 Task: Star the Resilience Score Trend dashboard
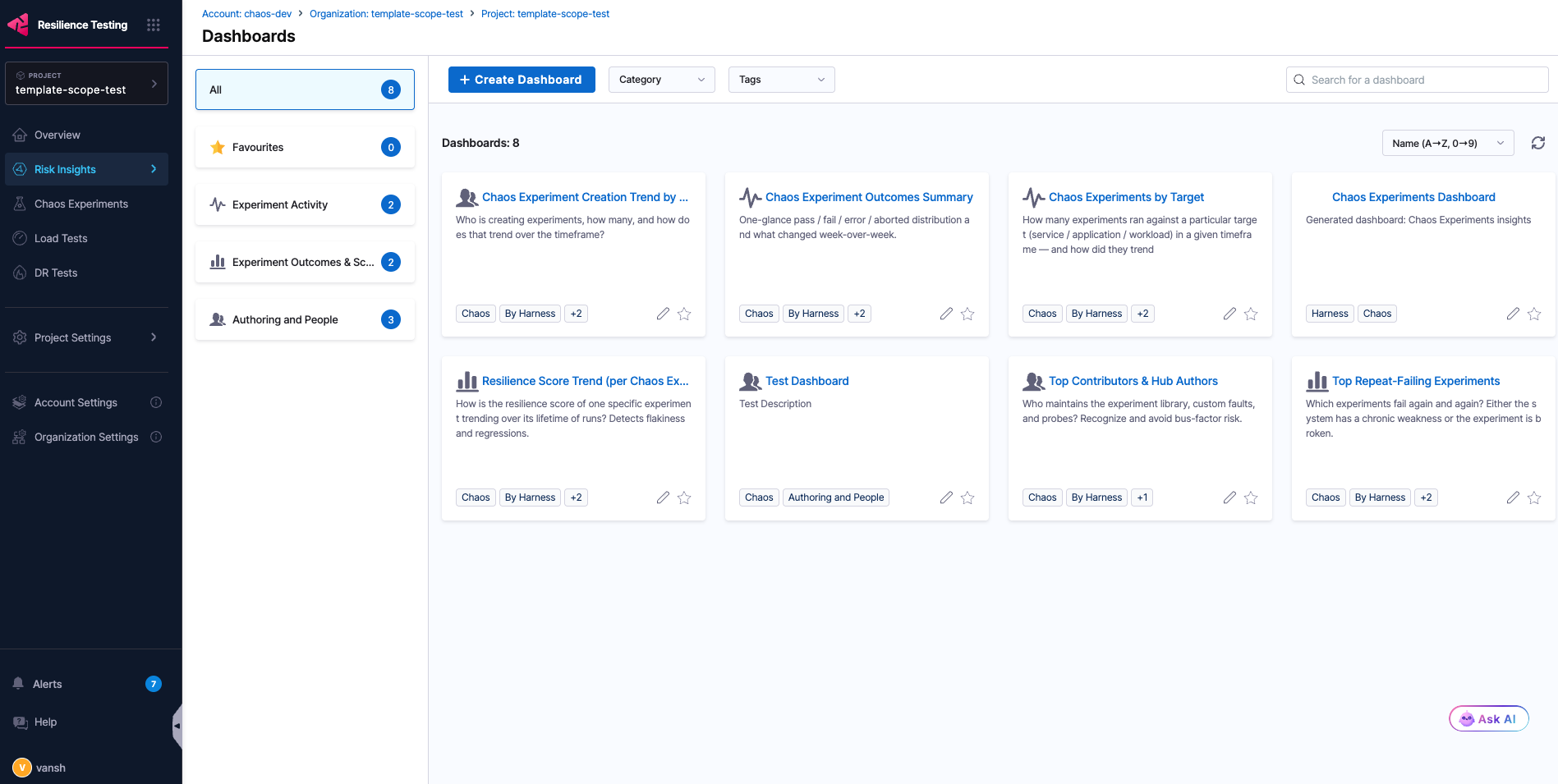click(684, 497)
